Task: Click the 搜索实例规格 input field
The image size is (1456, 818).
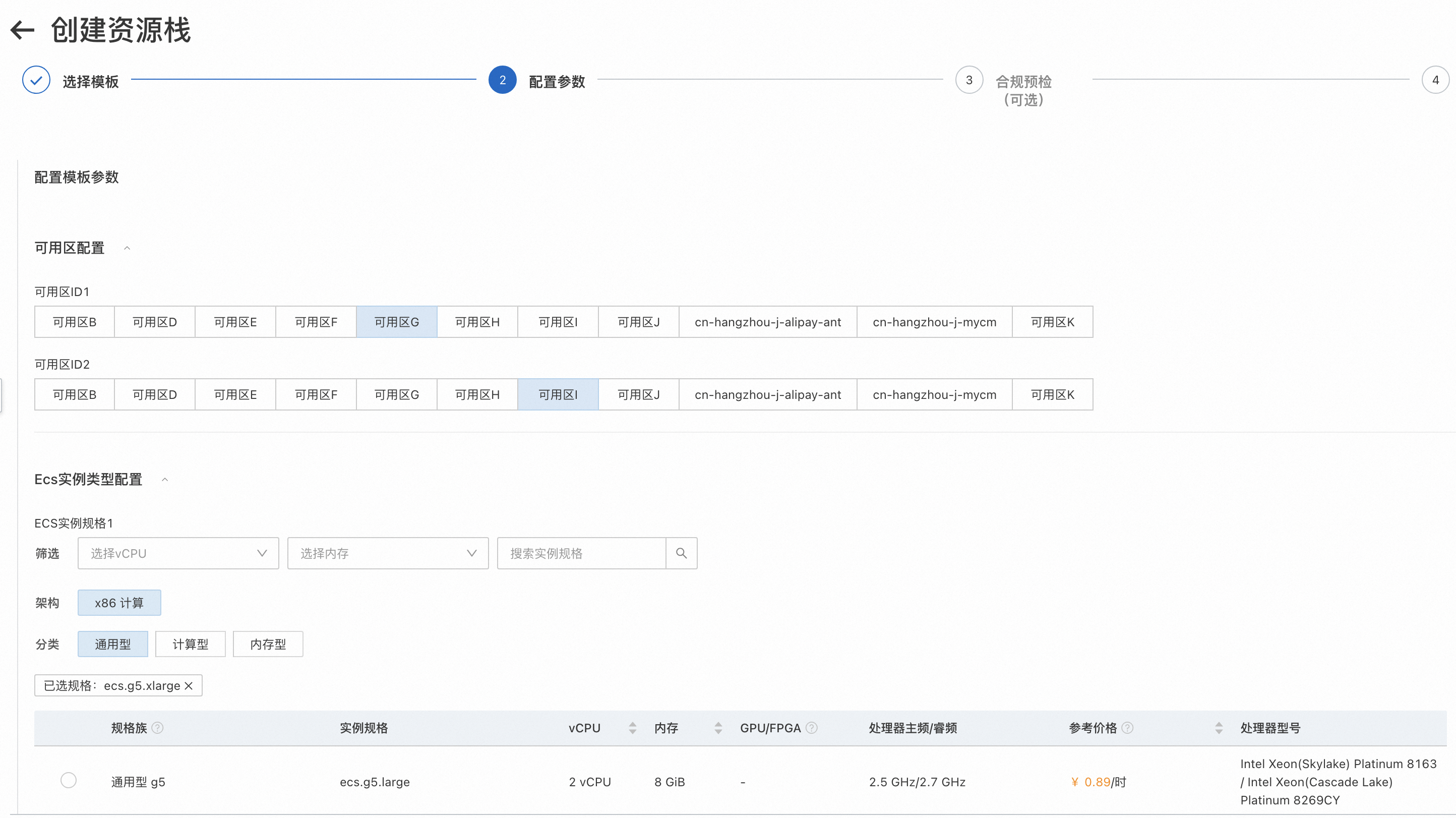Action: tap(581, 553)
